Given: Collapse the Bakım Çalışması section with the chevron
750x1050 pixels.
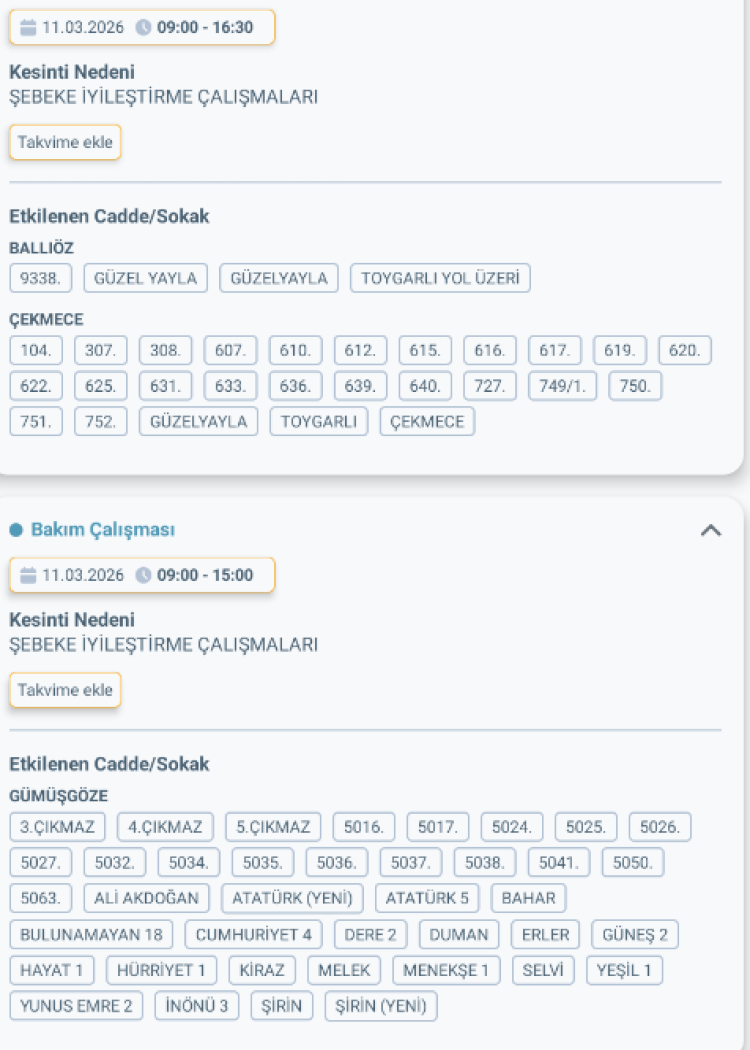Looking at the screenshot, I should tap(712, 530).
